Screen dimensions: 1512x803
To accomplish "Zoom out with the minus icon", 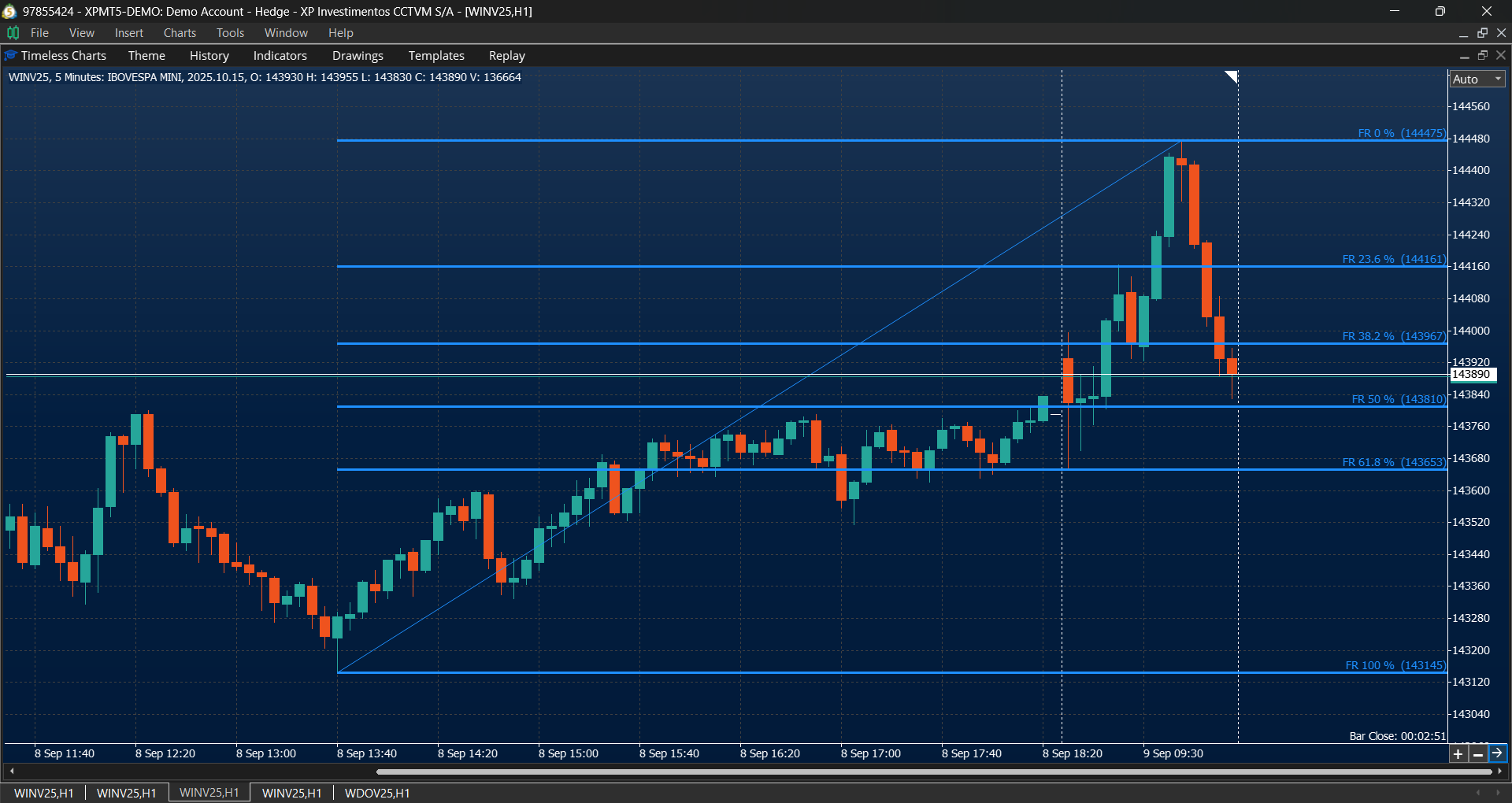I will 1477,753.
